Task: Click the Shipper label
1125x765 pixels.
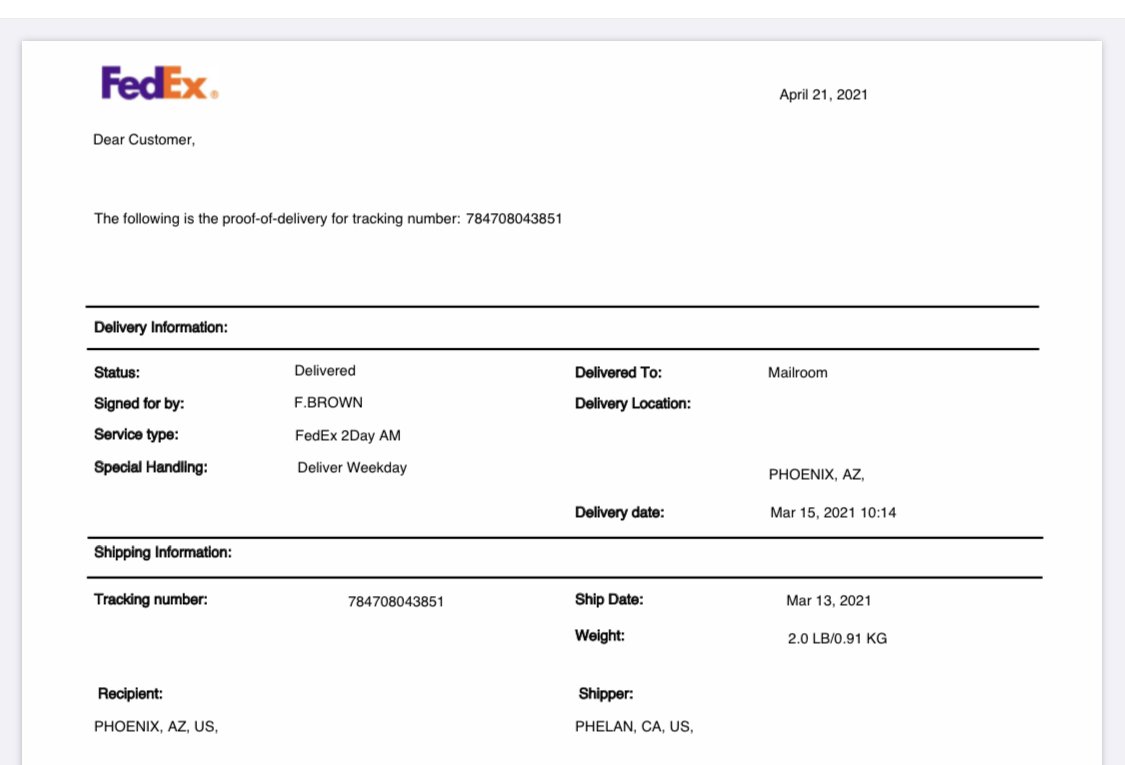Action: coord(606,693)
